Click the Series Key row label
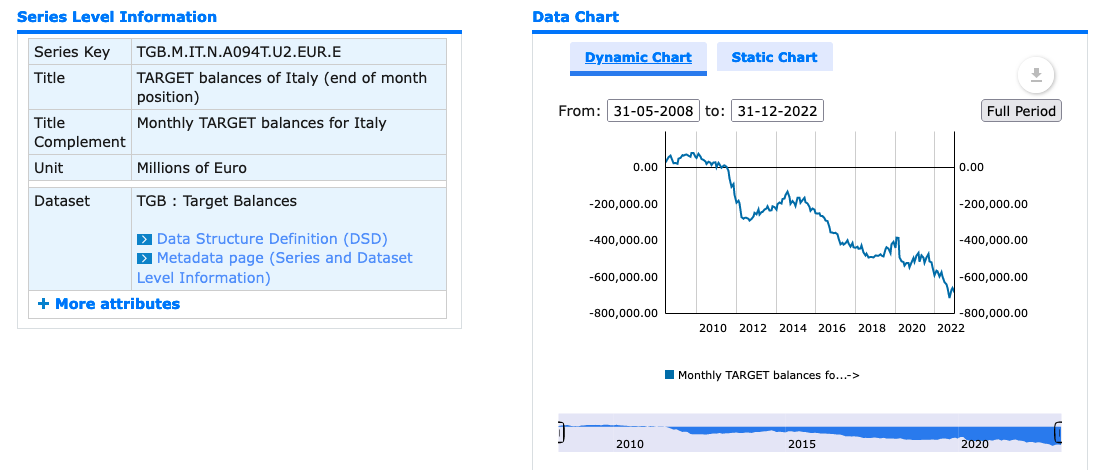This screenshot has height=470, width=1102. [x=72, y=52]
